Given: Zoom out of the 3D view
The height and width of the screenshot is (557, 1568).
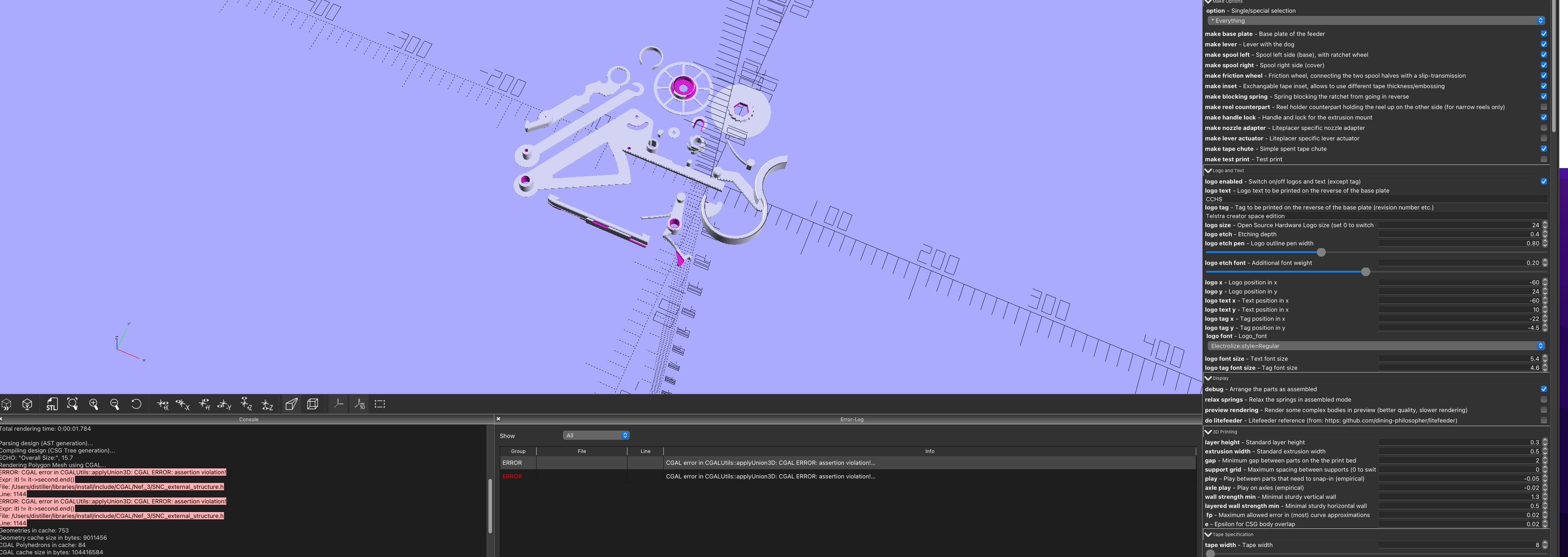Looking at the screenshot, I should tap(114, 403).
